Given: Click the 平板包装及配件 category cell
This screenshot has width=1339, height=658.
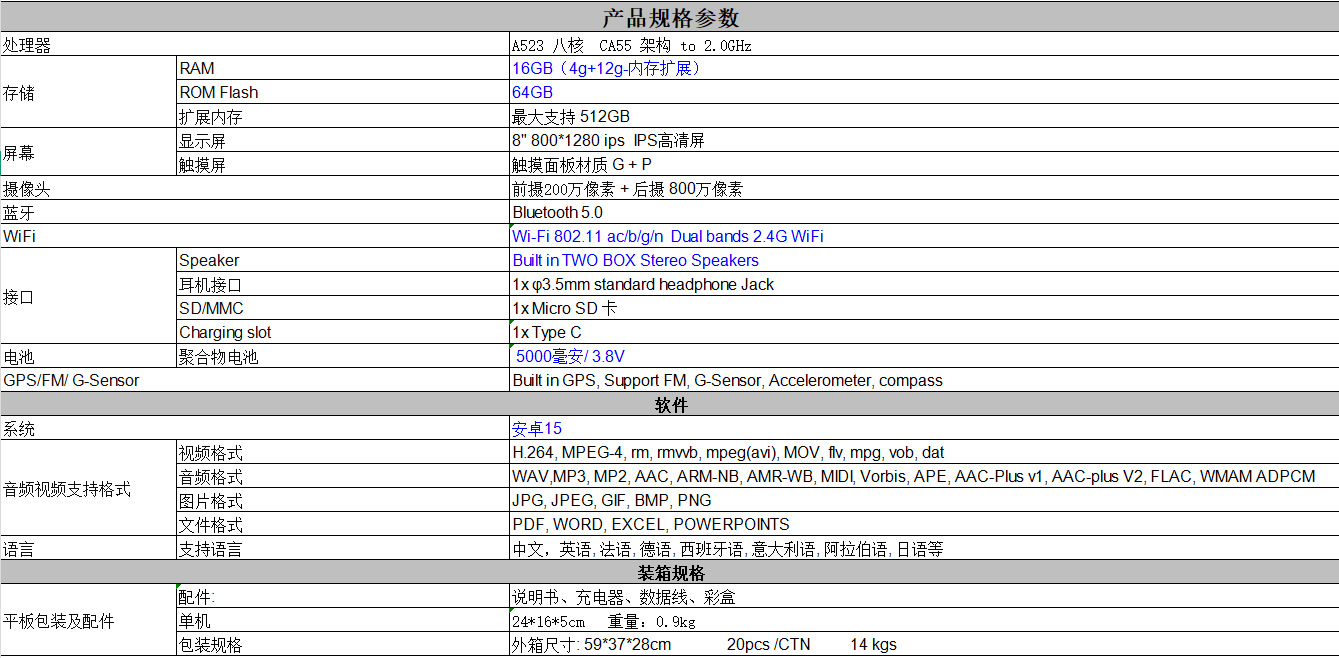Looking at the screenshot, I should [88, 621].
